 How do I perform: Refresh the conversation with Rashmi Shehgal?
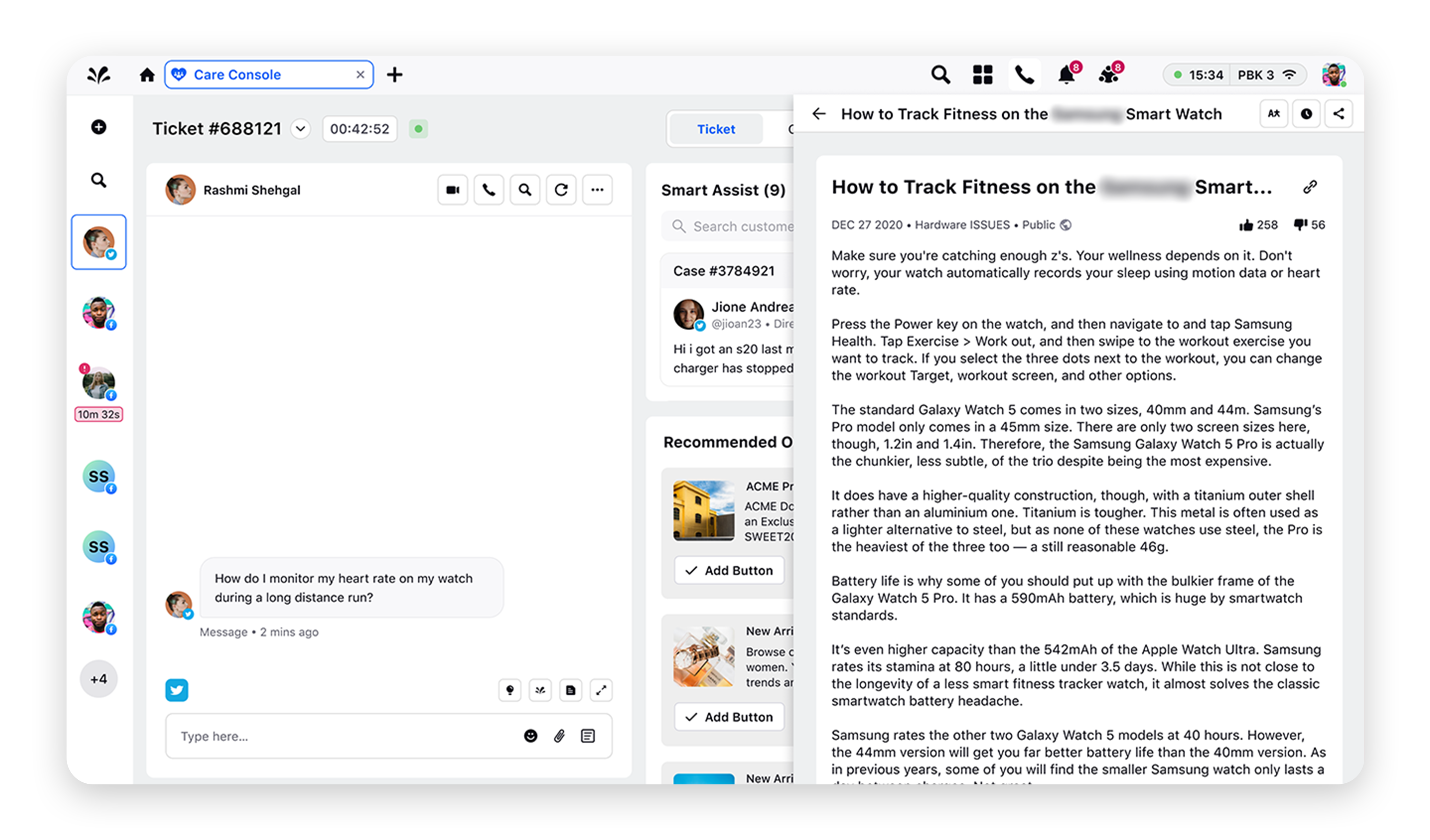[x=561, y=190]
